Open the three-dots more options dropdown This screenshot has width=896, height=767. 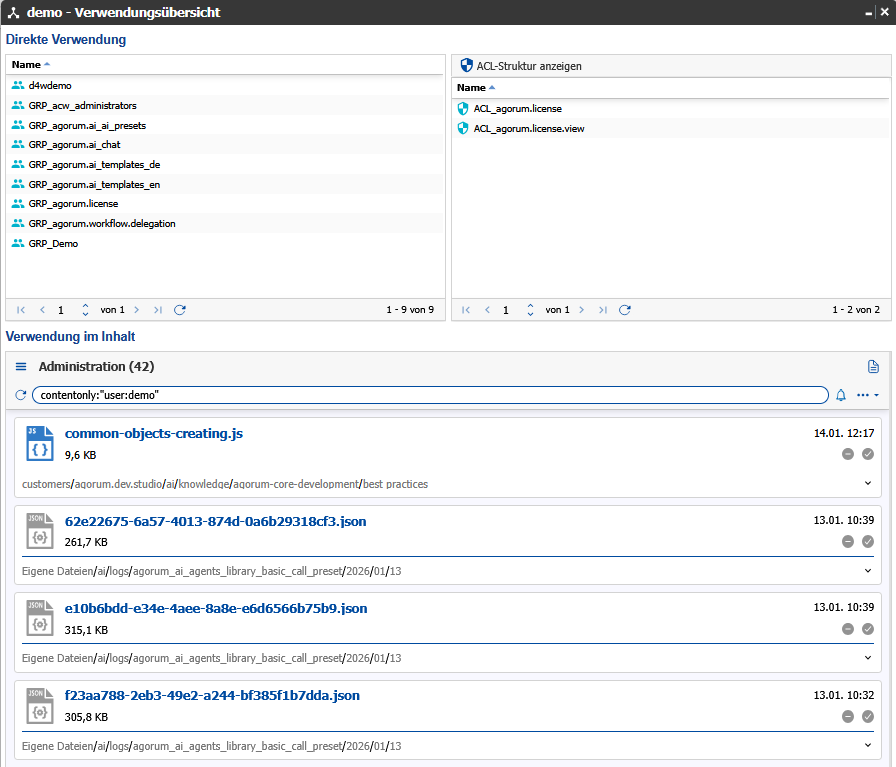pyautogui.click(x=867, y=395)
